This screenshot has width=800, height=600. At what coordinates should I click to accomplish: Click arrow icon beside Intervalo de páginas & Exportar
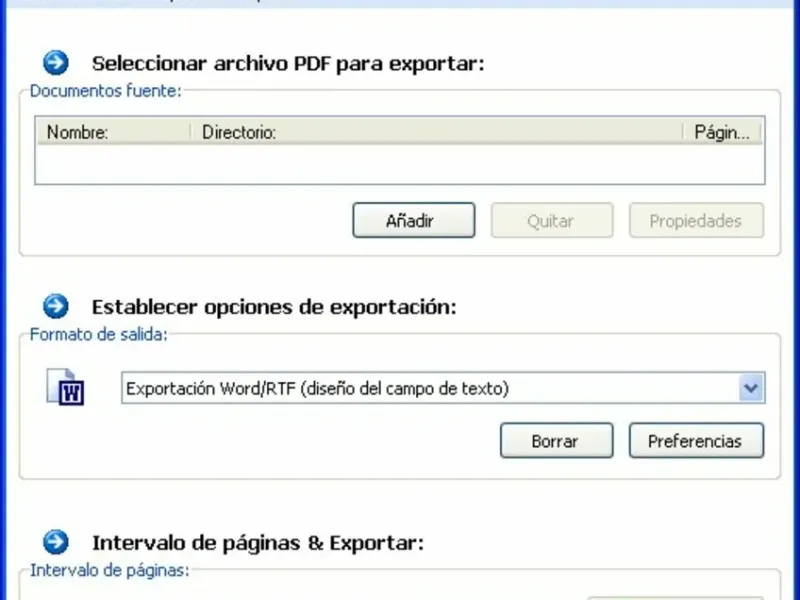pyautogui.click(x=56, y=542)
